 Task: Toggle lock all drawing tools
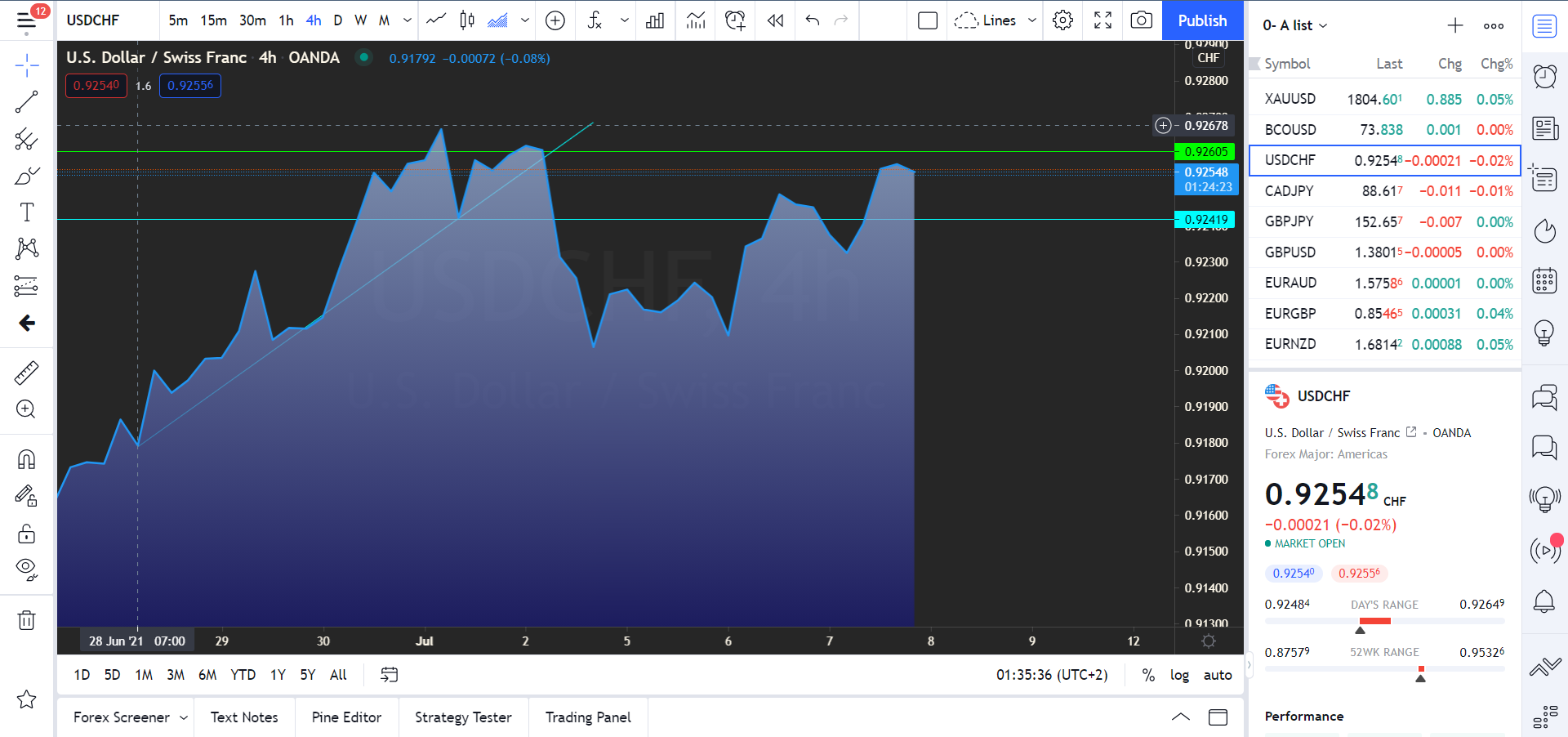coord(26,534)
